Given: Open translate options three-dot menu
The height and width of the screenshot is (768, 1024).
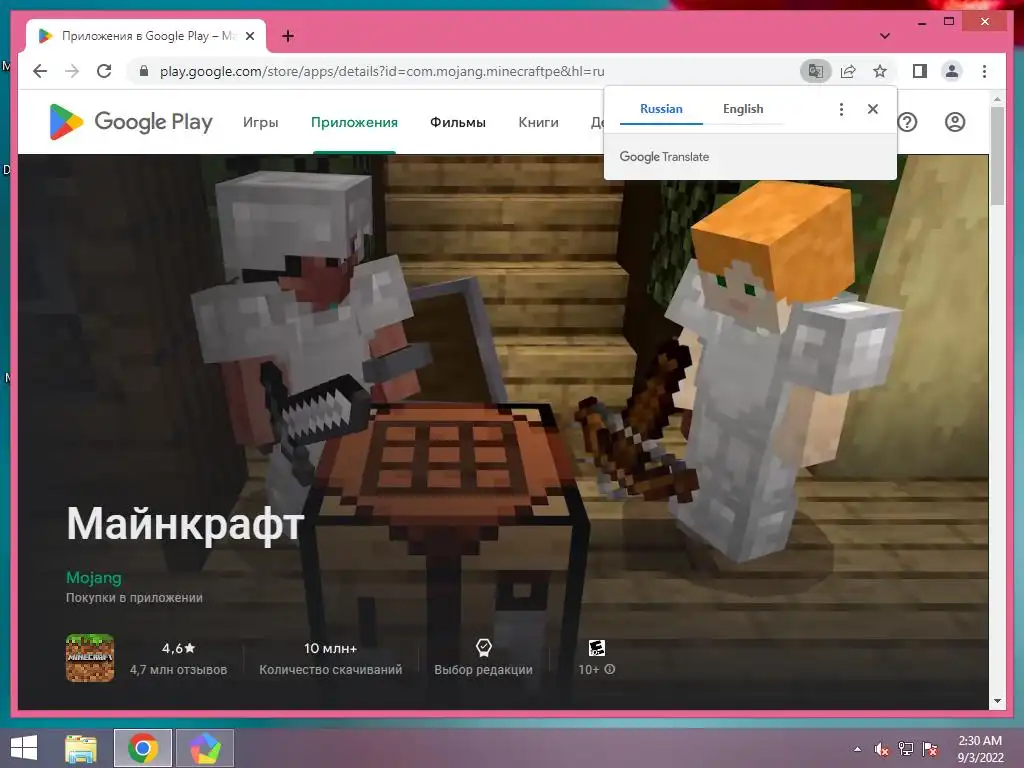Looking at the screenshot, I should tap(841, 109).
